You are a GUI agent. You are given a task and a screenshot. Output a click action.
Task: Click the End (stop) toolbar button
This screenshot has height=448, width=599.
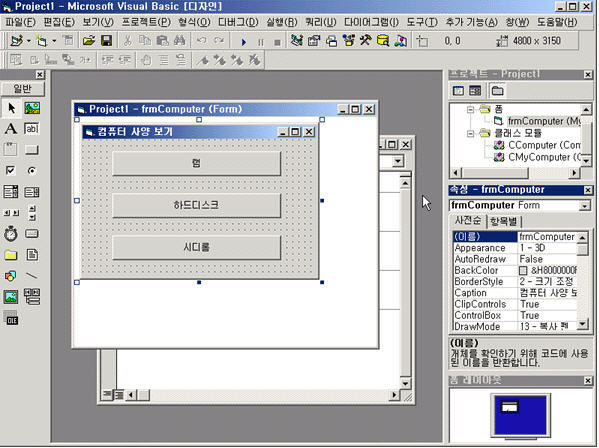point(277,41)
